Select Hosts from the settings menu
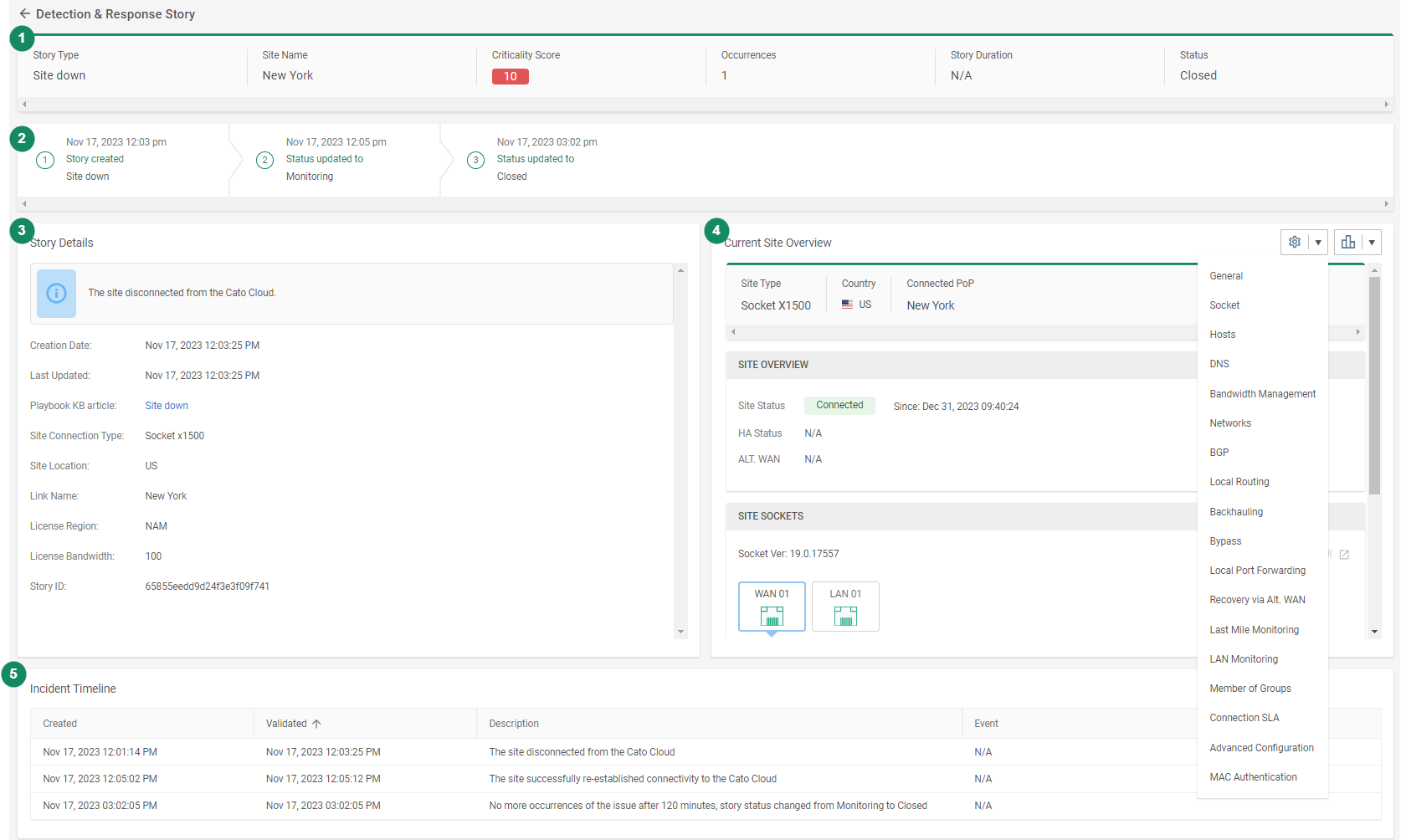1401x840 pixels. 1222,335
